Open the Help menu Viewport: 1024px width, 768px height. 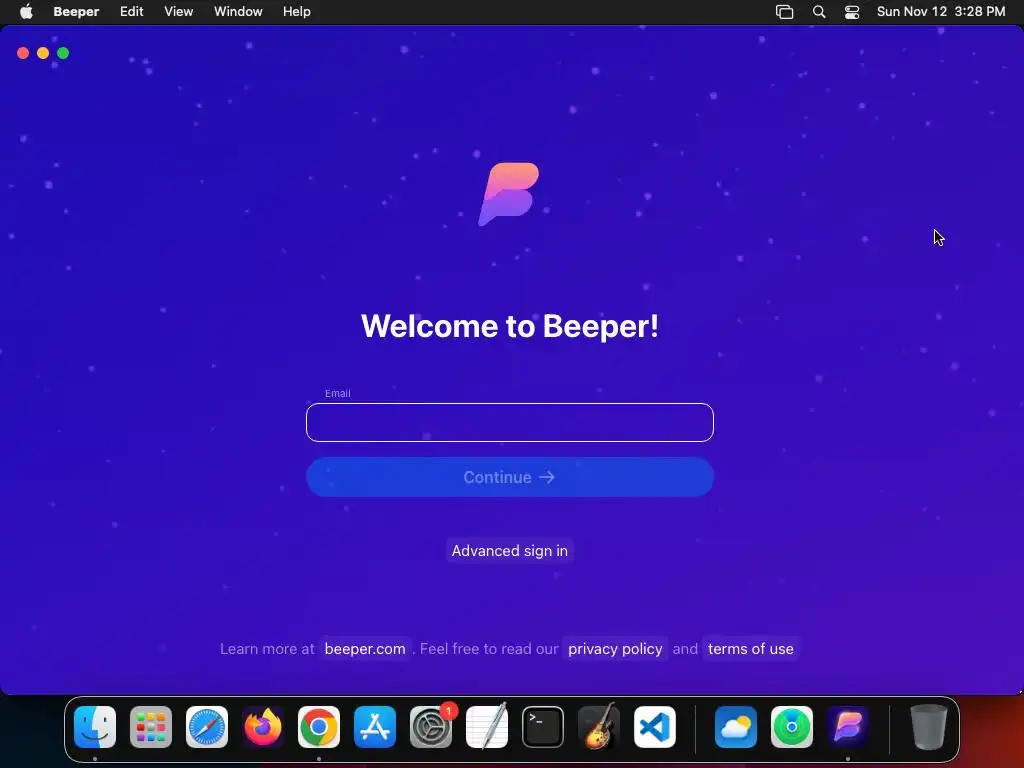click(296, 12)
